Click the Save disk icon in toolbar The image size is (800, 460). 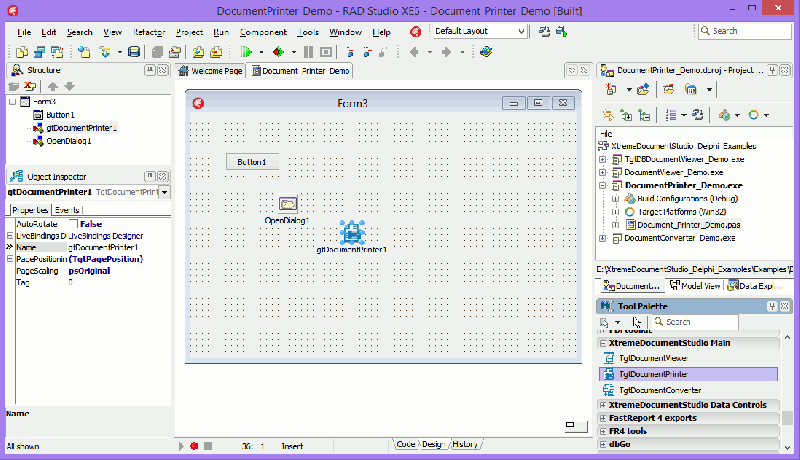[x=134, y=52]
